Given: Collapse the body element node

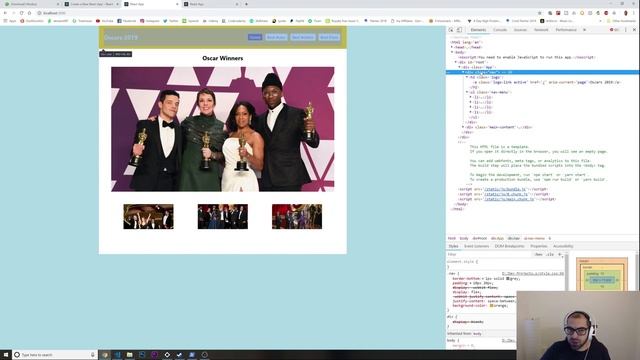Looking at the screenshot, I should pos(452,52).
